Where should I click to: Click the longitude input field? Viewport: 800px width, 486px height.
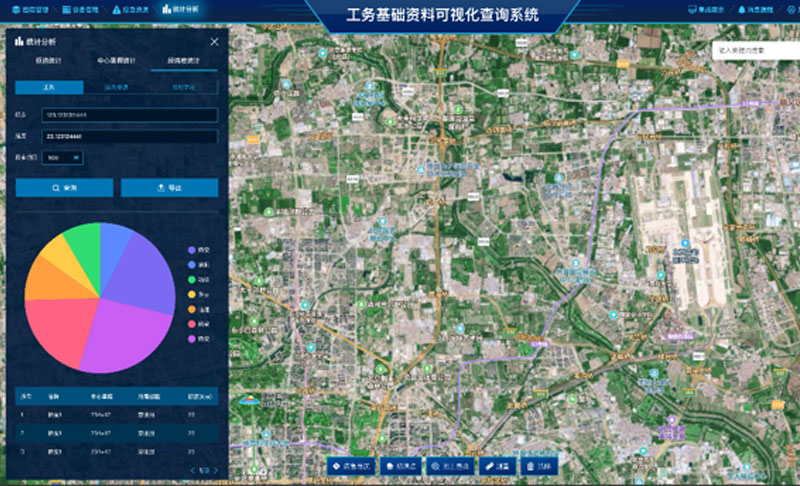(x=130, y=116)
